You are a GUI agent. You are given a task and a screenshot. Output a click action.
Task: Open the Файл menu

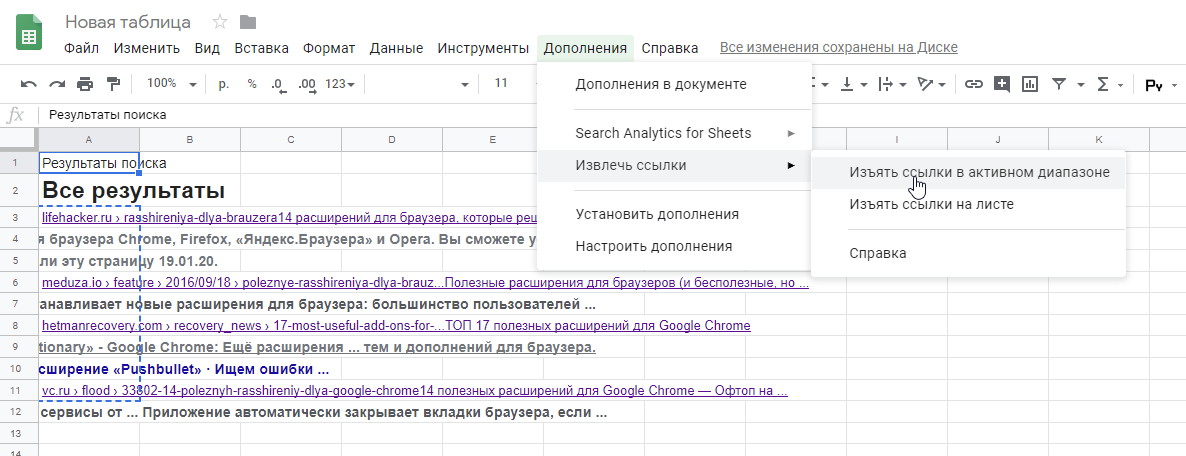[x=82, y=48]
